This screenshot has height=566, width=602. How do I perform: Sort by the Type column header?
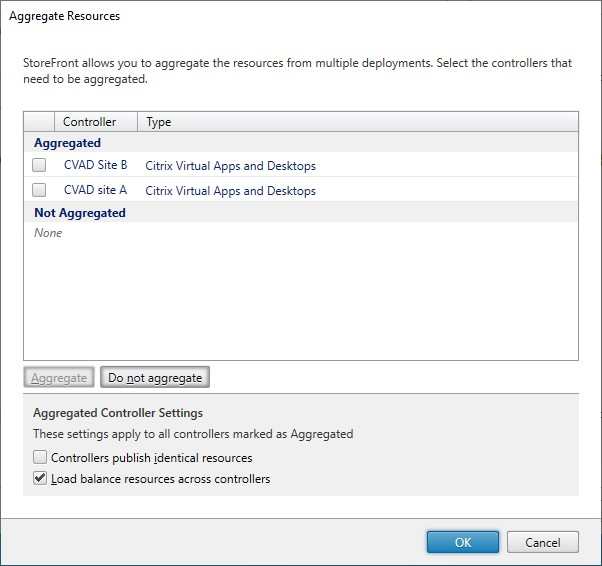coord(159,122)
